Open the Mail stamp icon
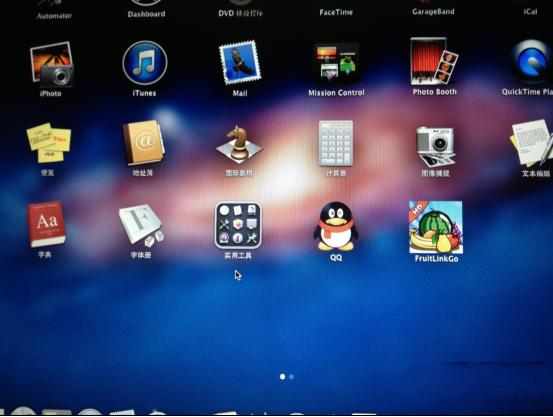553x417 pixels. [240, 63]
